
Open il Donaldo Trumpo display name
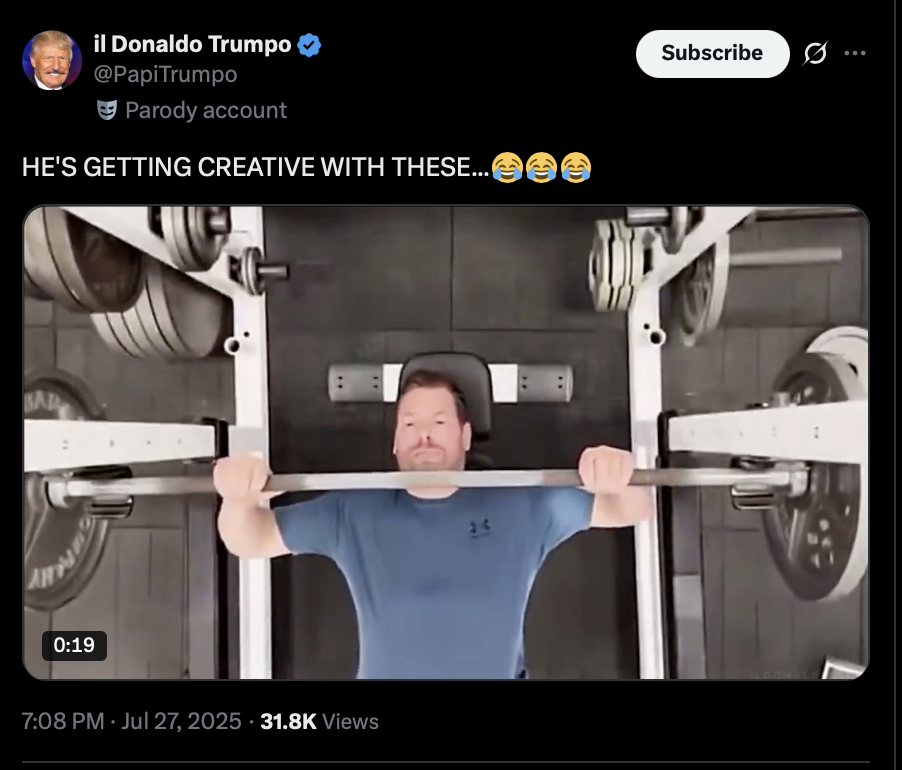(x=192, y=44)
